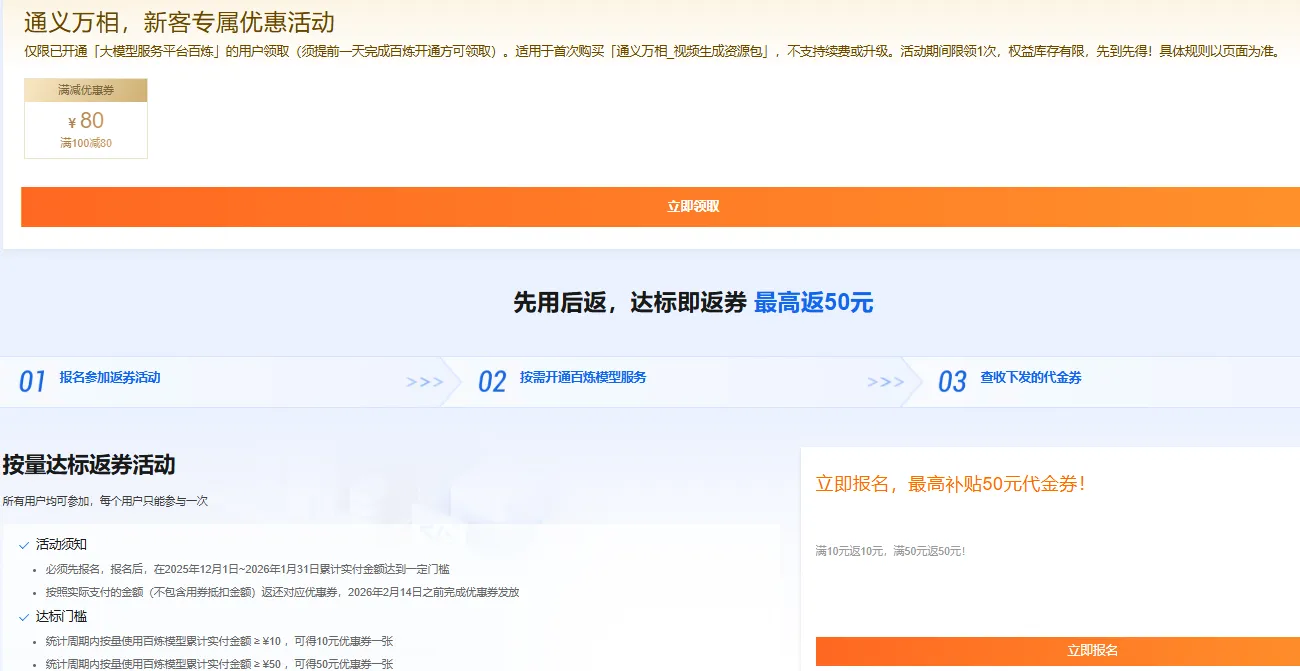Select the 满减优惠券 coupon badge
Viewport: 1300px width, 671px height.
point(85,90)
